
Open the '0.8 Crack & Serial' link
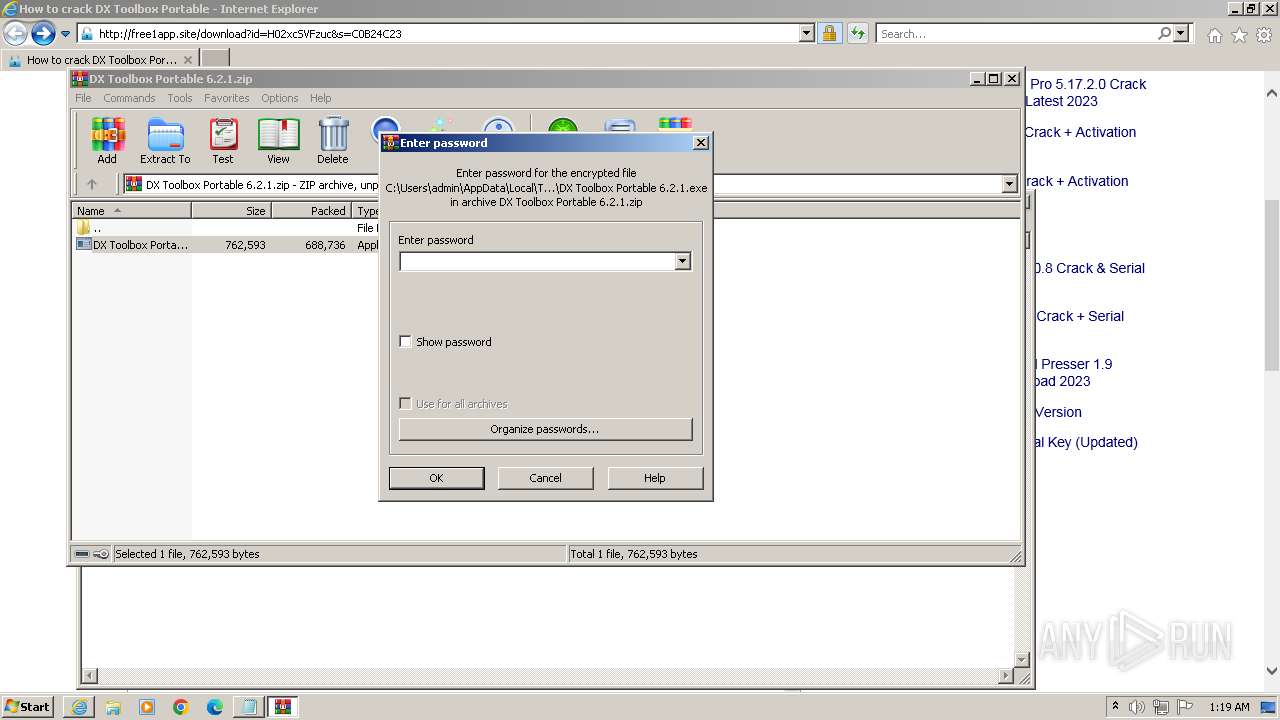[x=1088, y=268]
